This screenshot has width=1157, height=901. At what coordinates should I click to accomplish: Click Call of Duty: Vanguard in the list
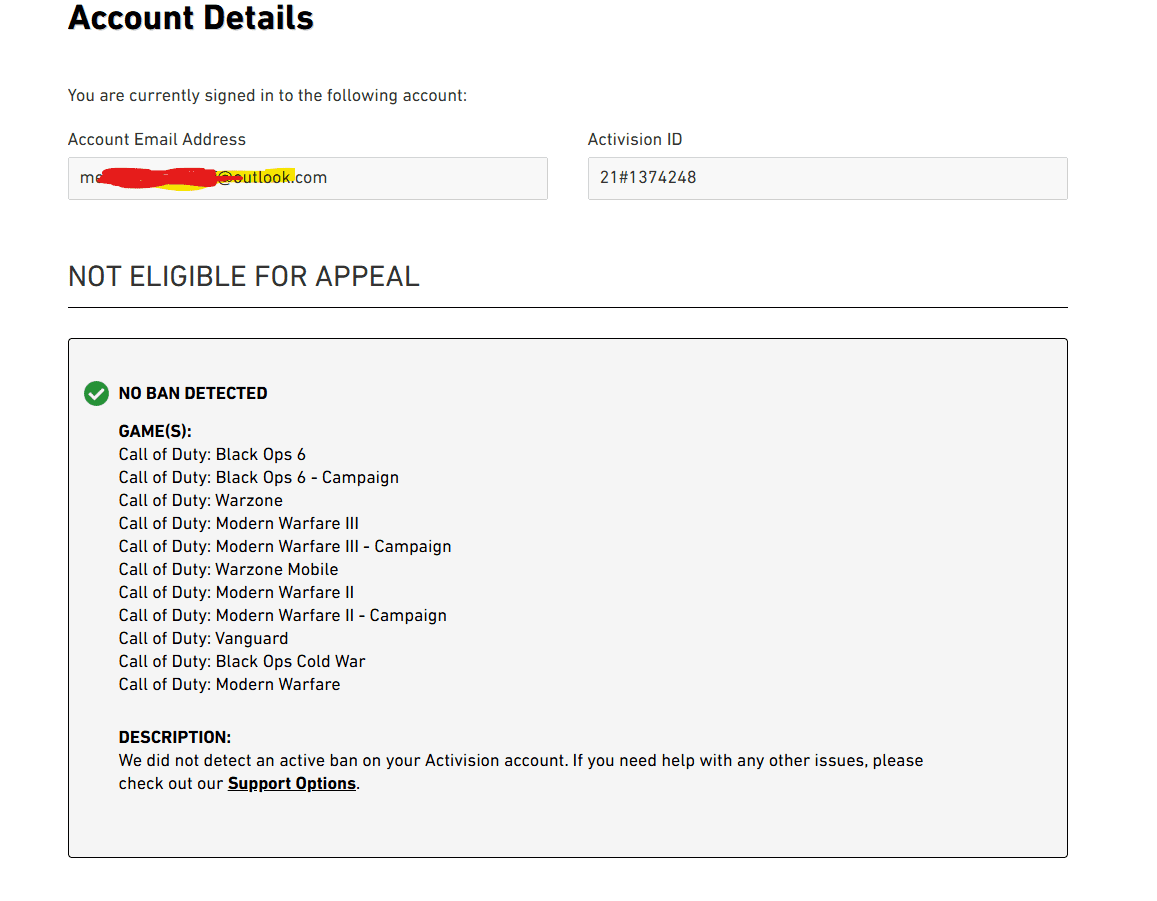point(203,638)
